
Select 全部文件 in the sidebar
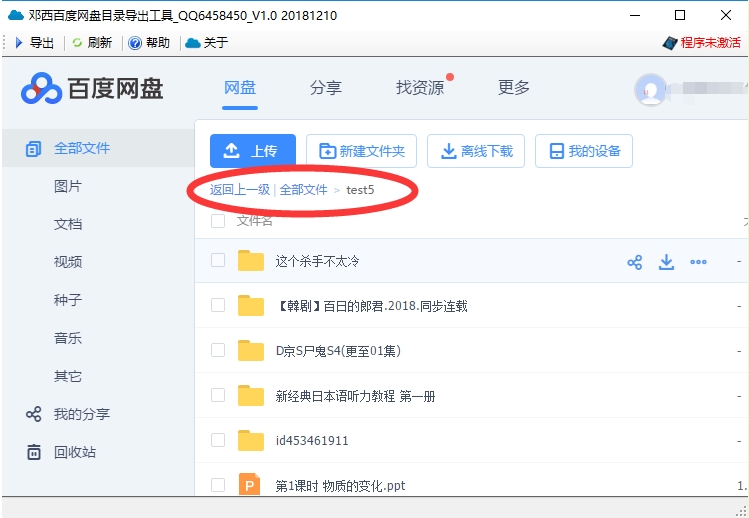(98, 149)
